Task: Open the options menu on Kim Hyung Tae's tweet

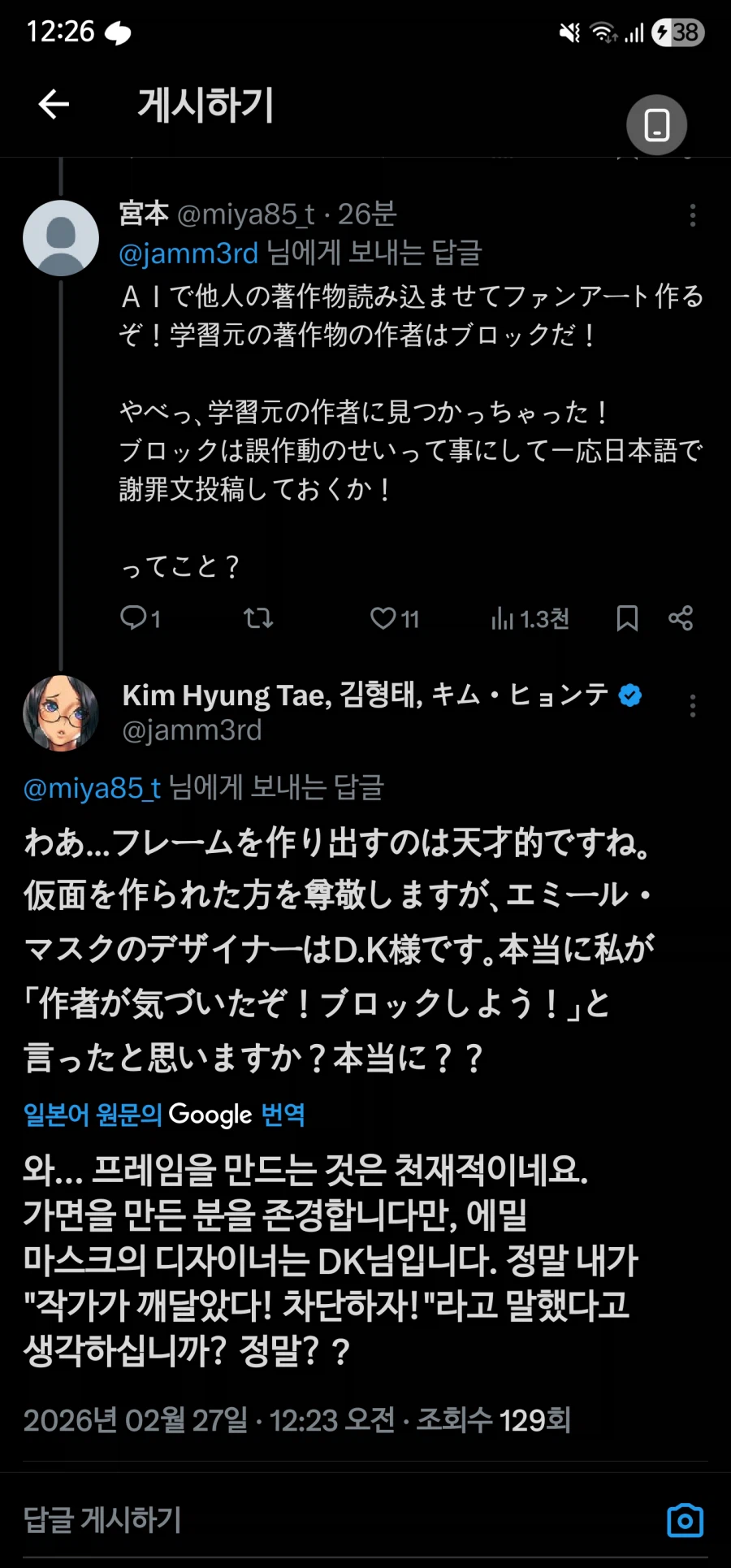Action: (x=692, y=707)
